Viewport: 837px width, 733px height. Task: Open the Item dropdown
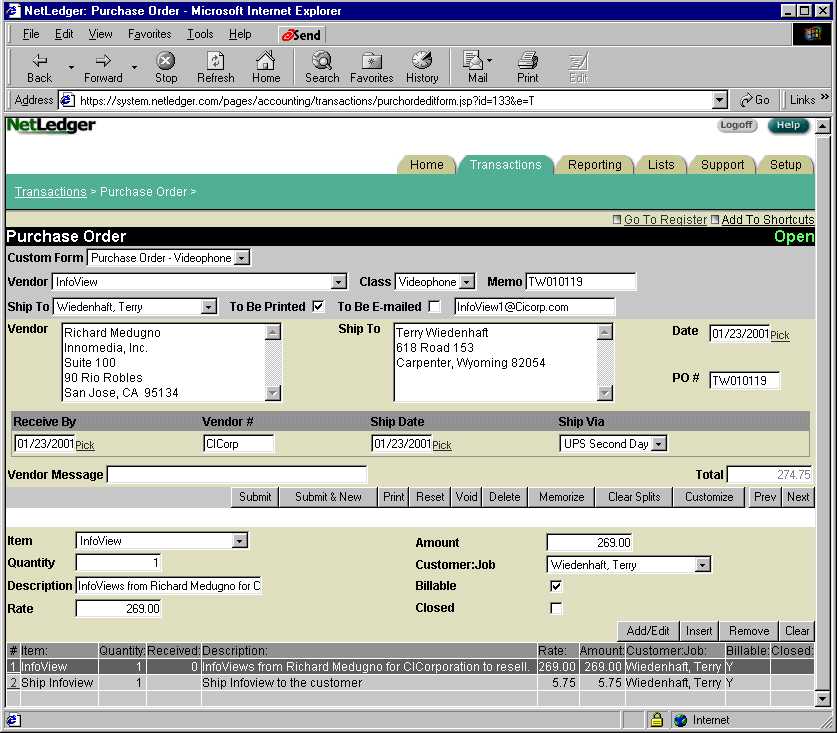(240, 541)
